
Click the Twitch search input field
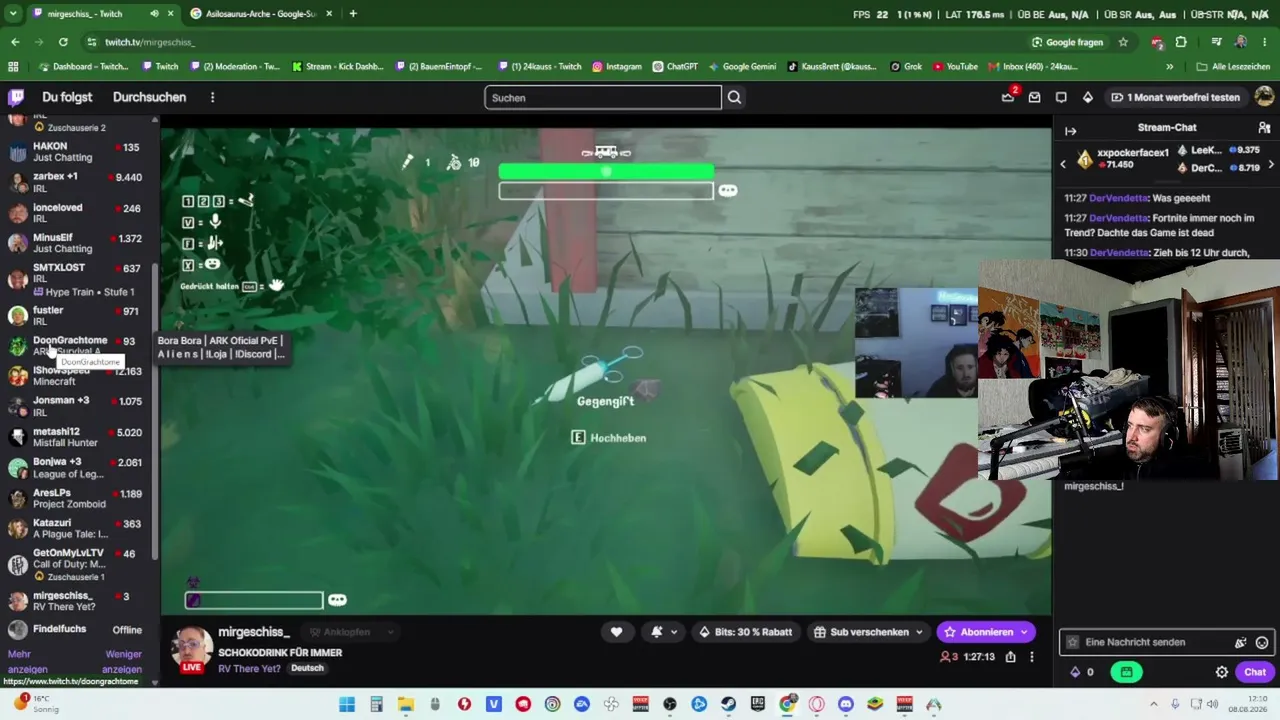click(x=603, y=97)
